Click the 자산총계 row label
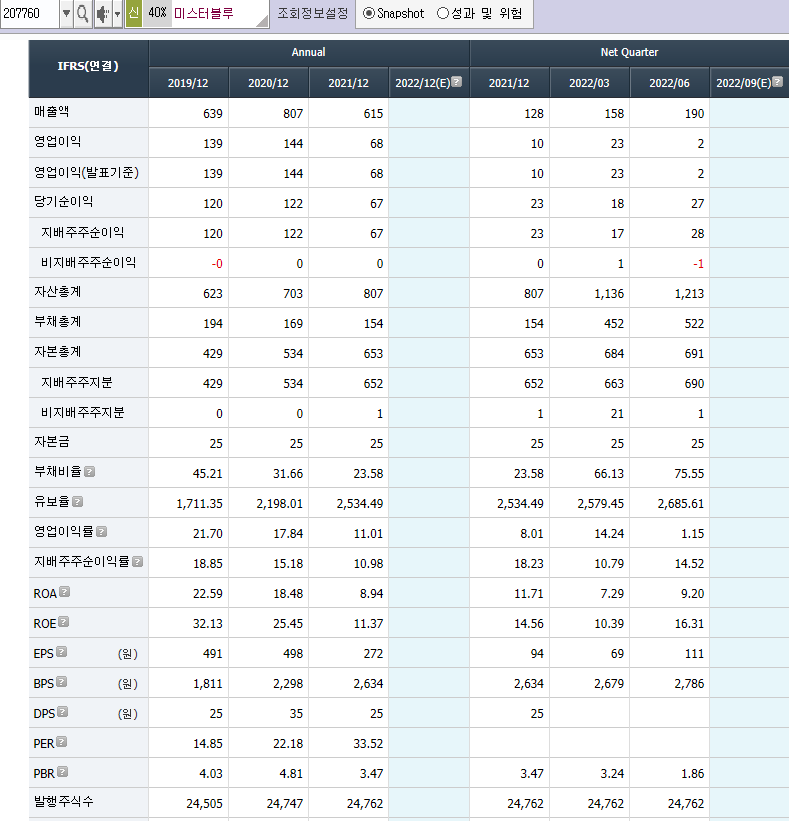The image size is (789, 821). click(x=58, y=292)
